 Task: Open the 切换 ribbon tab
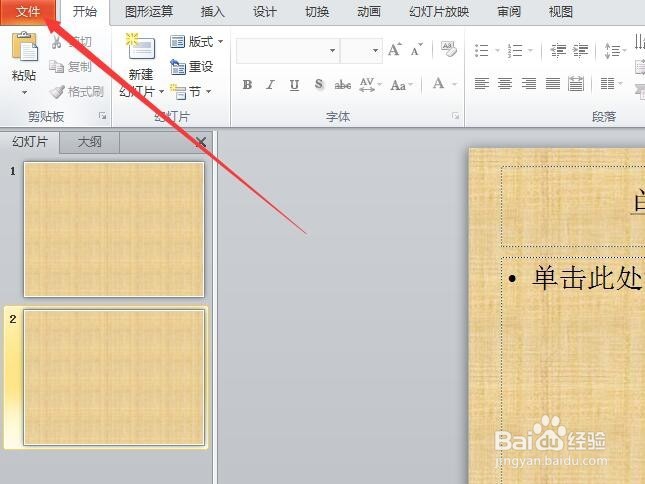(x=317, y=12)
